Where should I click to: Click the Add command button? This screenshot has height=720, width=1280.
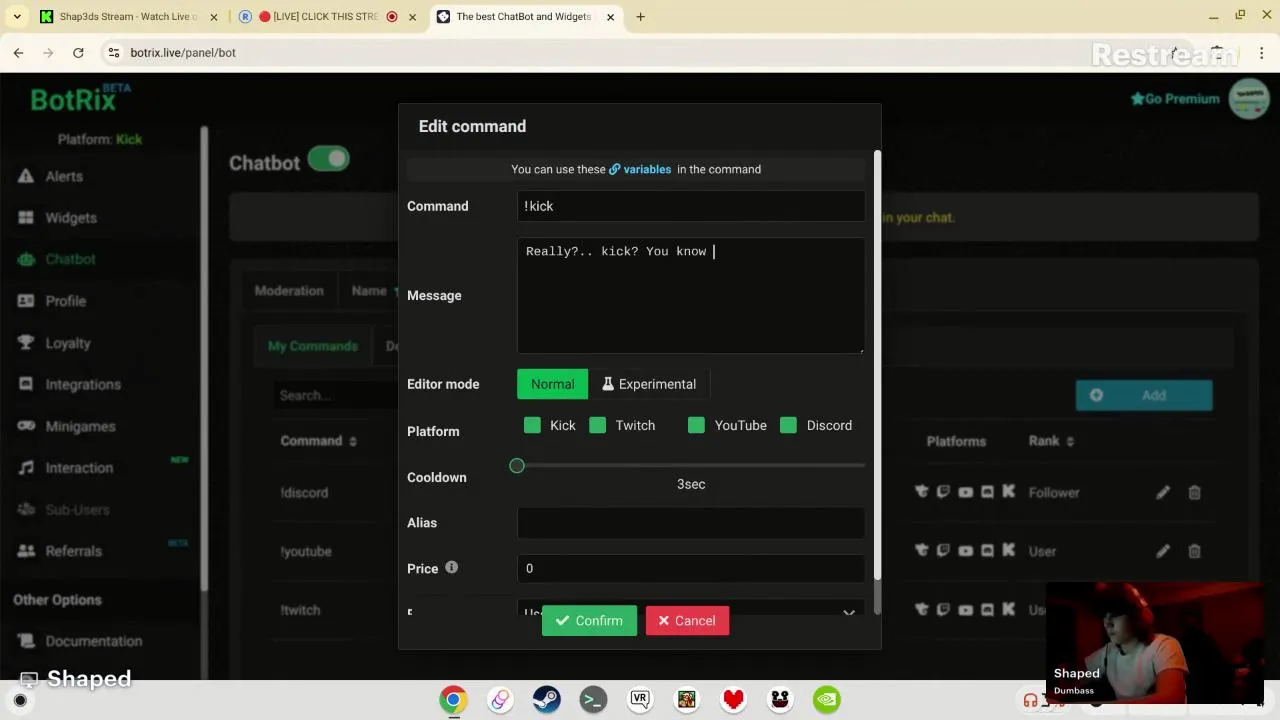tap(1144, 395)
